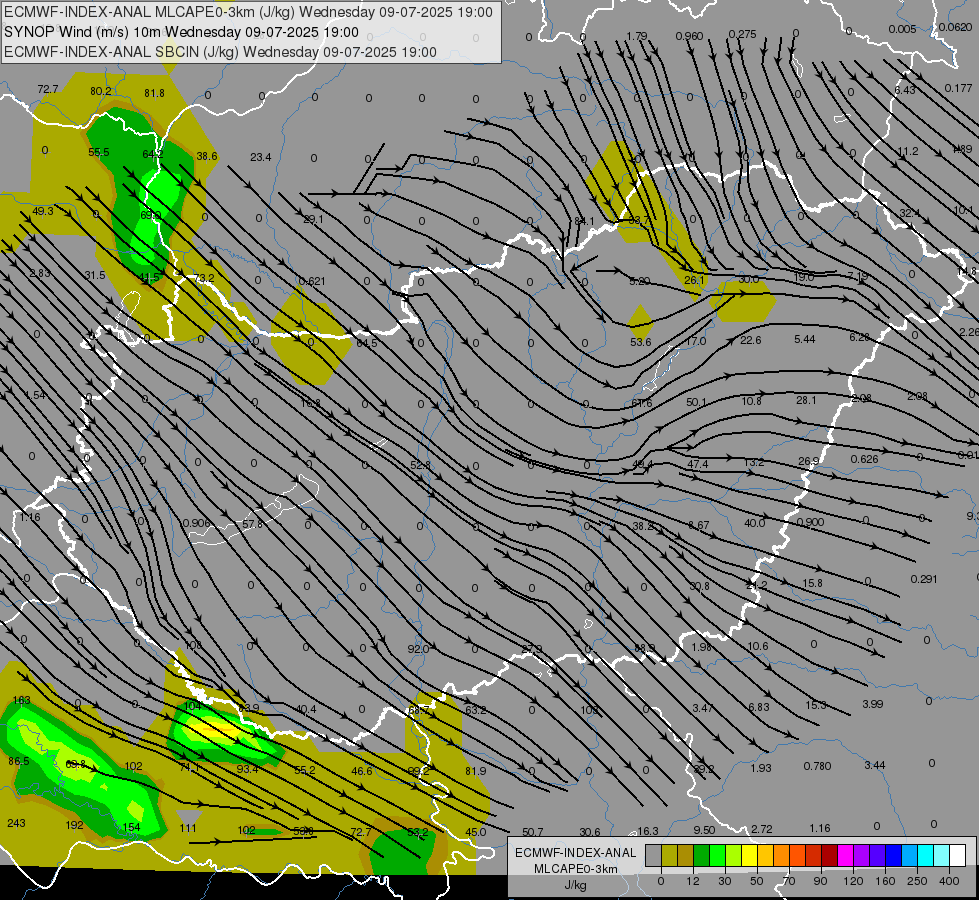Pick the pure blue swatch before 250
979x900 pixels.
893,856
